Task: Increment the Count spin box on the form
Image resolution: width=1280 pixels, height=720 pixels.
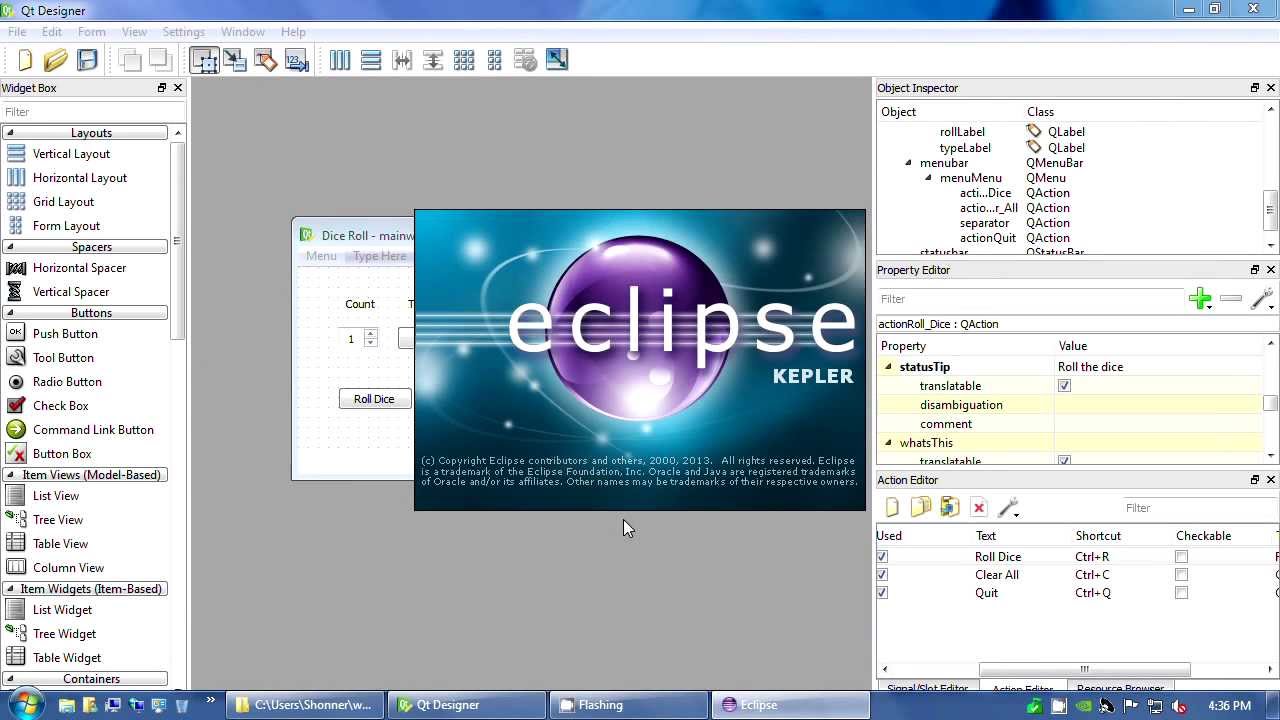Action: 370,334
